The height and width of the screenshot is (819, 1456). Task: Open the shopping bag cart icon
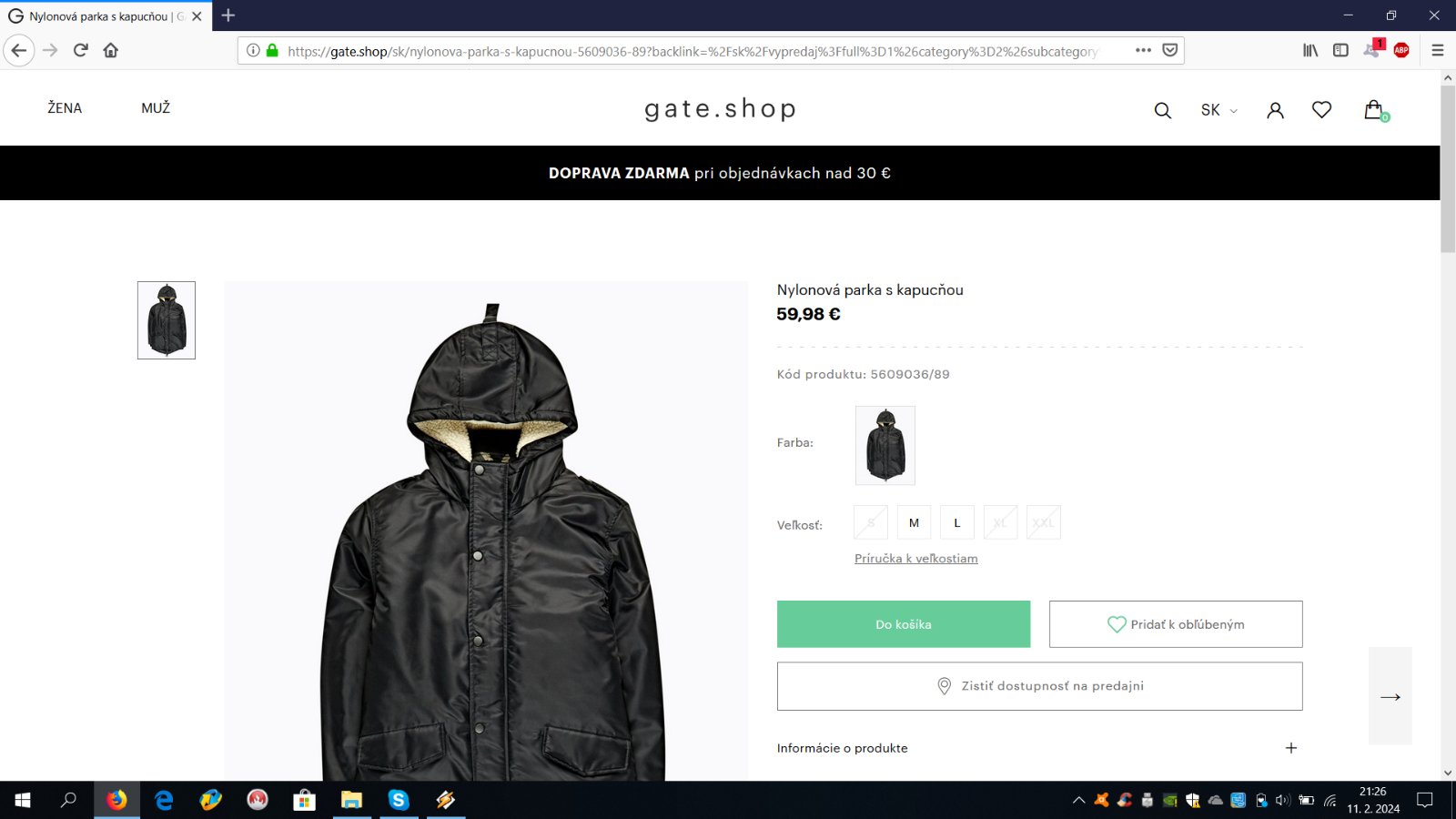tap(1375, 110)
